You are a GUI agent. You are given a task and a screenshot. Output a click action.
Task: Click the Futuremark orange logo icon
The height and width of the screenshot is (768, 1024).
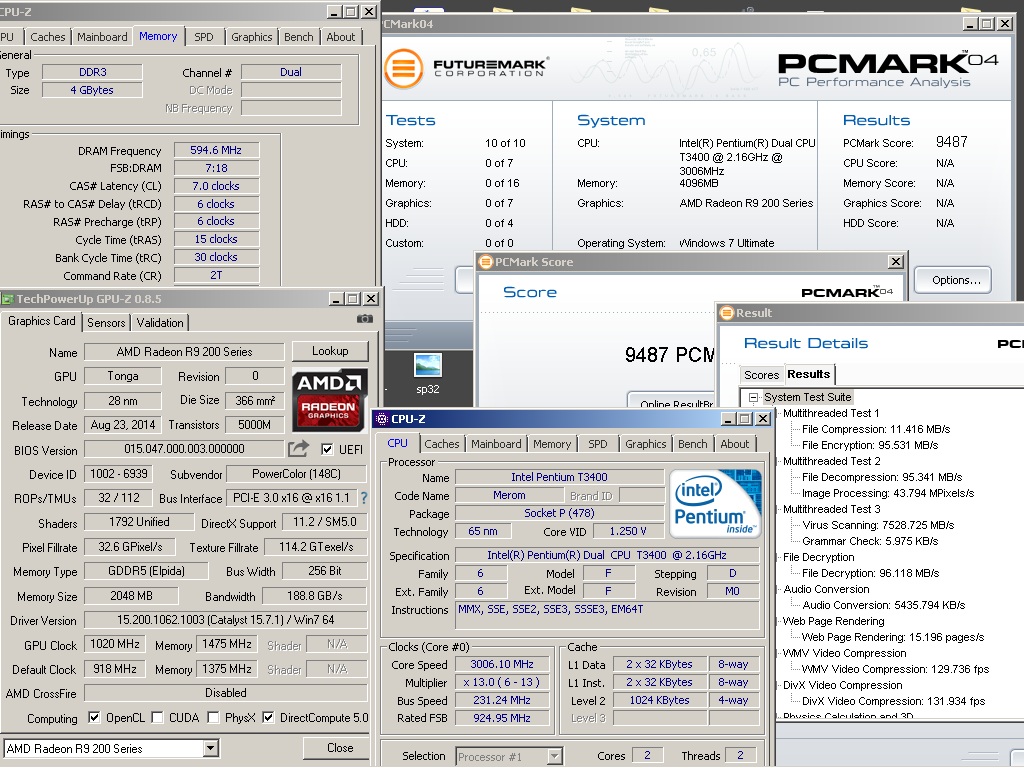[404, 68]
